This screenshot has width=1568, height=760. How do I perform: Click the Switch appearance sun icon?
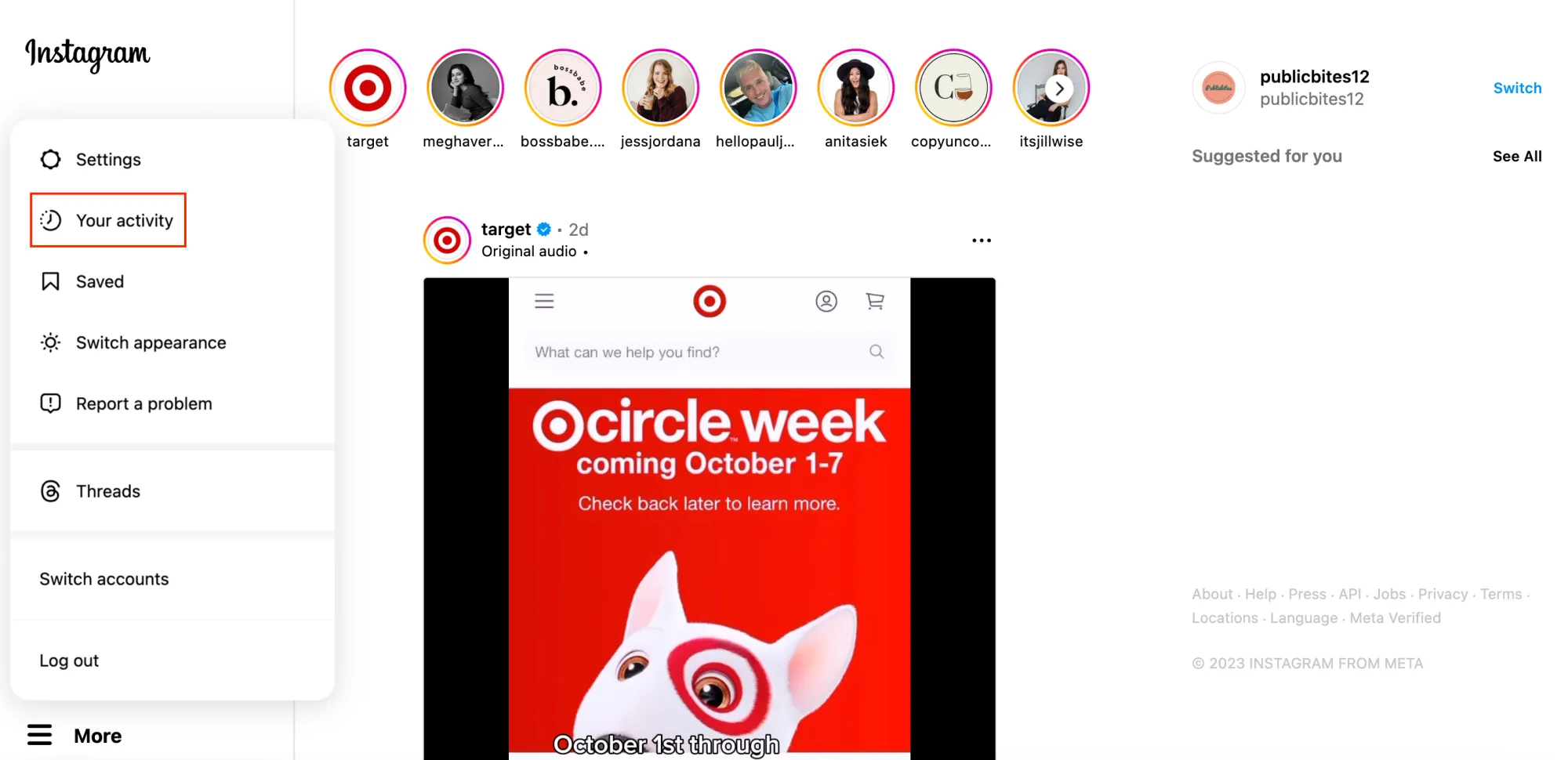50,342
